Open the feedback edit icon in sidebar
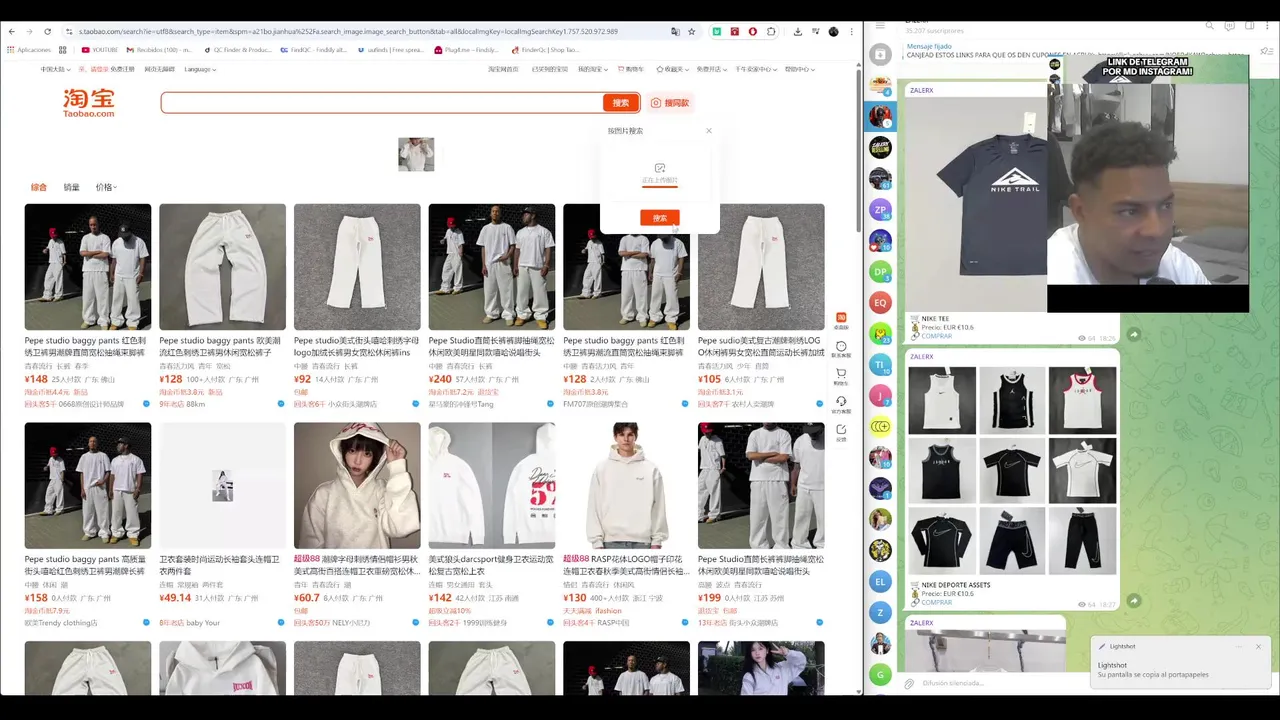Viewport: 1280px width, 720px height. pyautogui.click(x=841, y=431)
